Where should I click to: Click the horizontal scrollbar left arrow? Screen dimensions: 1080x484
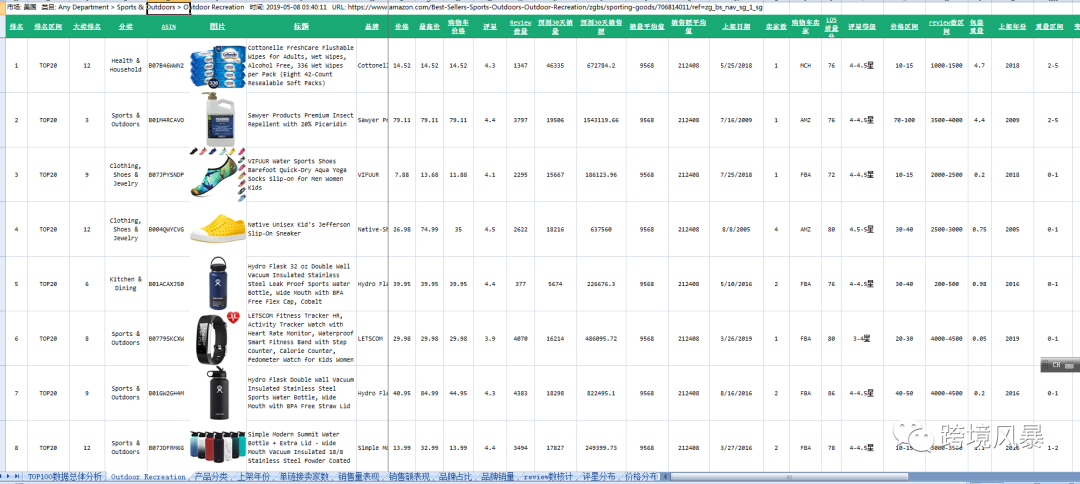coord(666,476)
